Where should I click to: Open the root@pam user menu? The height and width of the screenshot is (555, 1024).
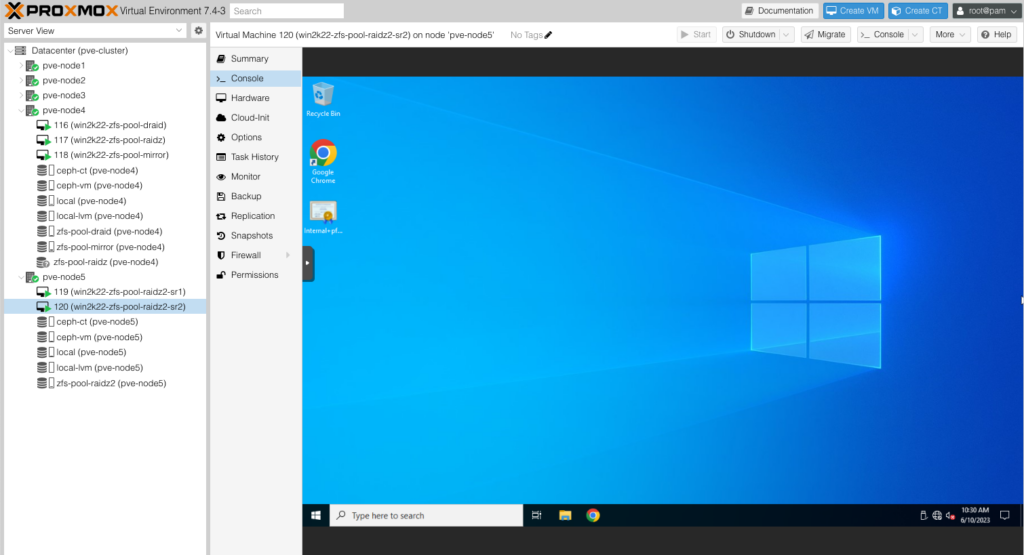986,10
